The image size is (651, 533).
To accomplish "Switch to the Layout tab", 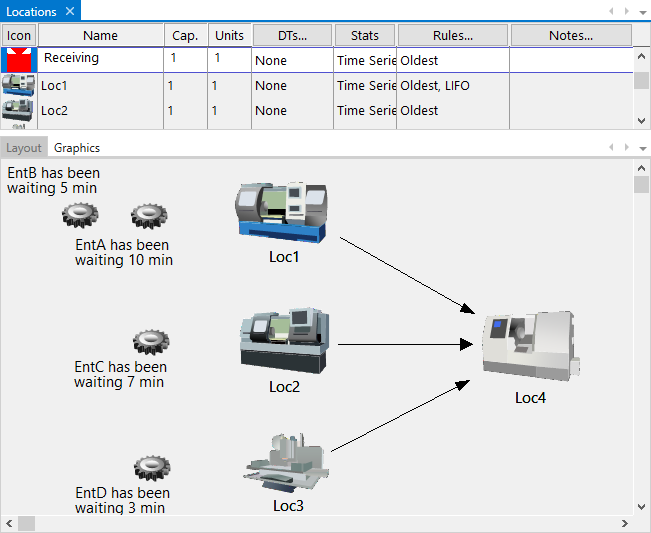I will (x=24, y=148).
